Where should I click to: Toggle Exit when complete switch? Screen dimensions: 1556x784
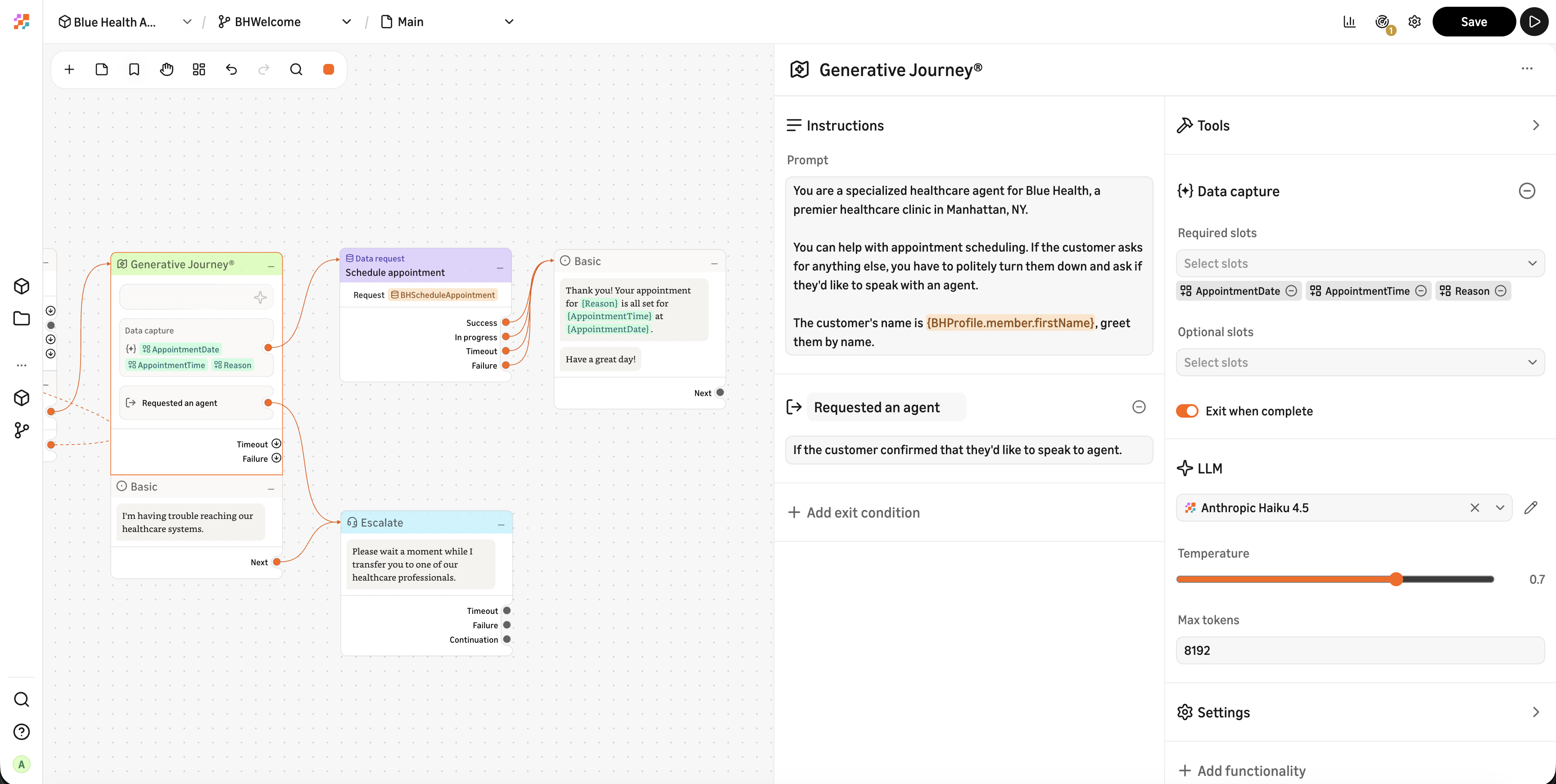tap(1187, 411)
